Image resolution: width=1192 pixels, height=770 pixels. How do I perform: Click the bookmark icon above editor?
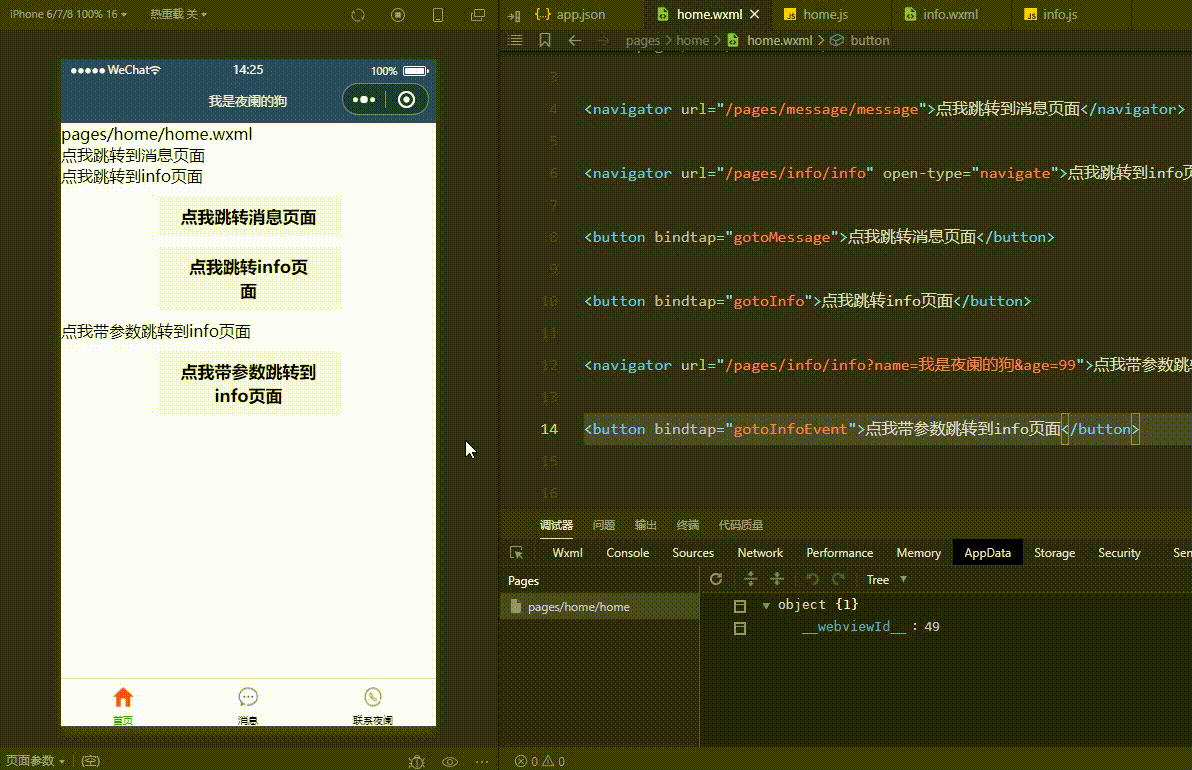(545, 41)
